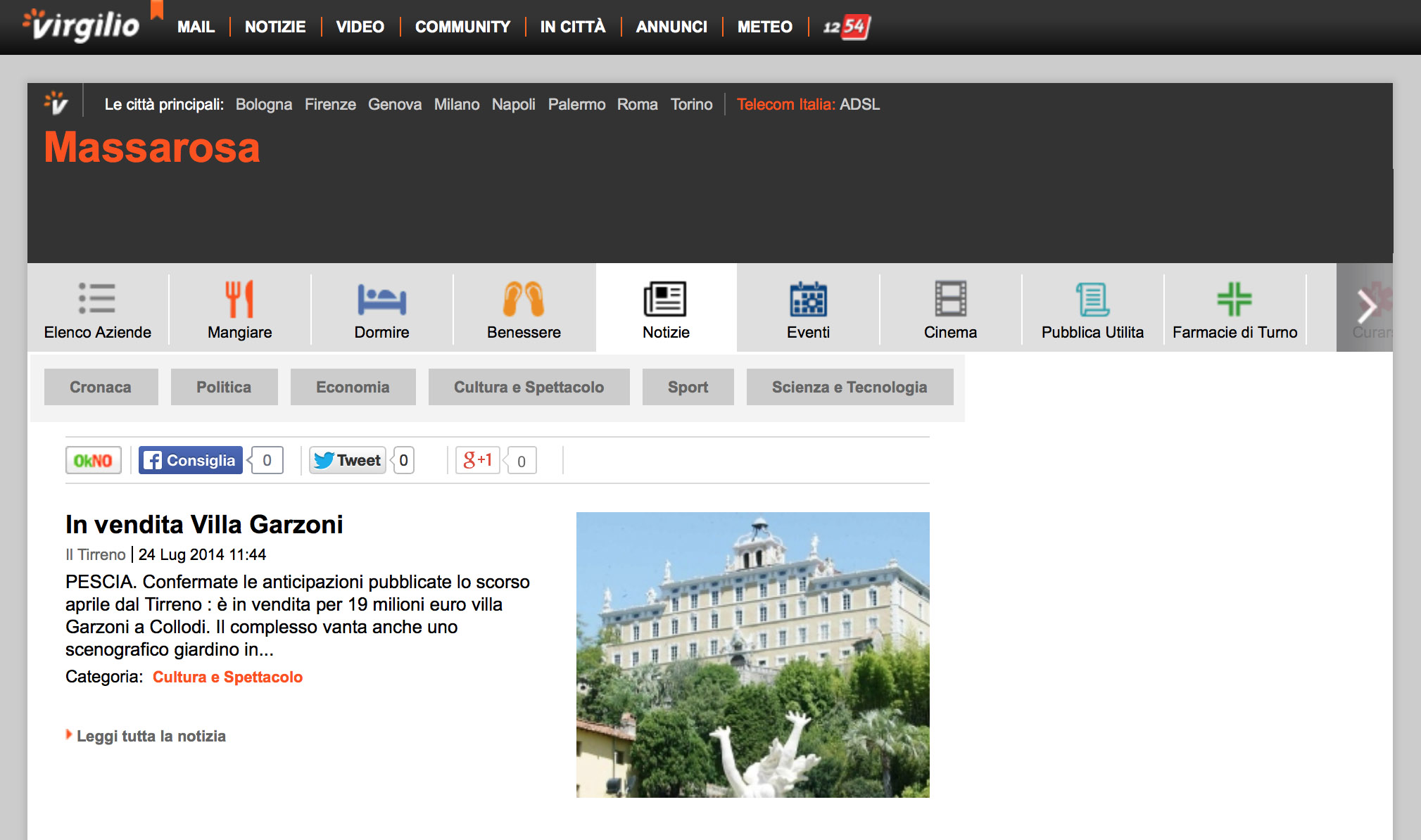1421x840 pixels.
Task: Open Pubblica Utilita scroll icon
Action: [1092, 299]
